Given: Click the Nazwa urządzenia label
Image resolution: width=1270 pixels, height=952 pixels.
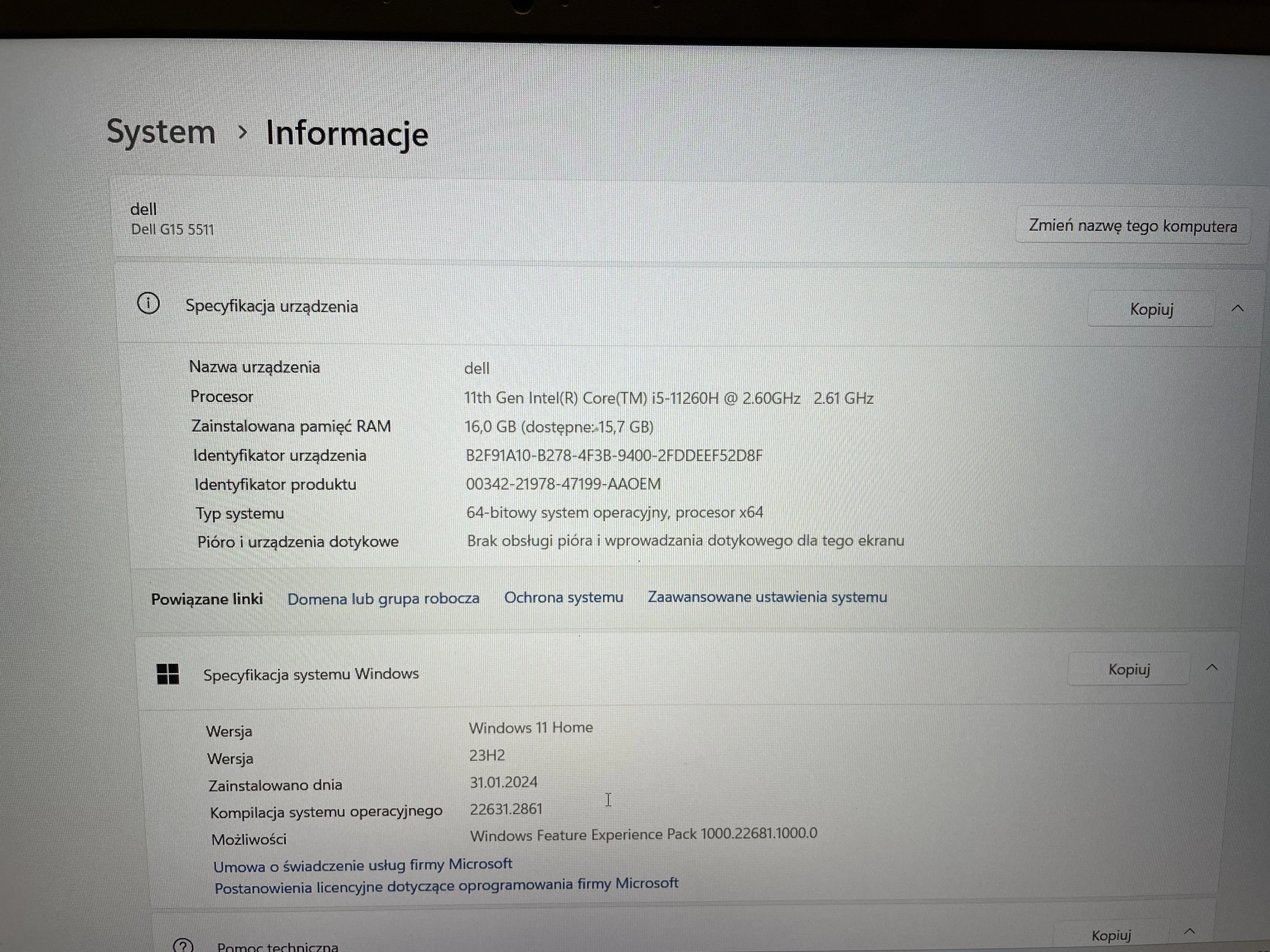Looking at the screenshot, I should tap(254, 367).
